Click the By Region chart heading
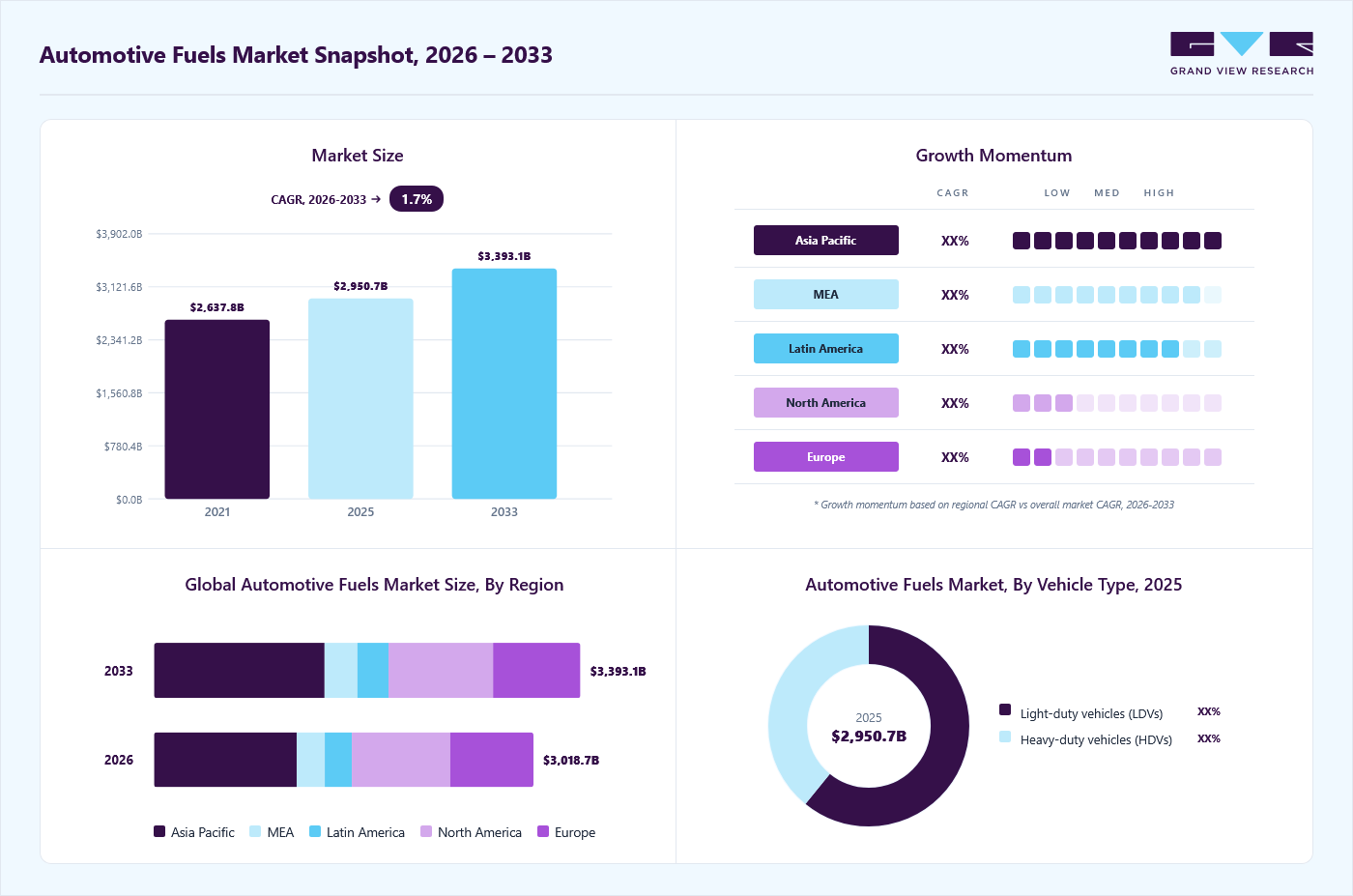 374,585
